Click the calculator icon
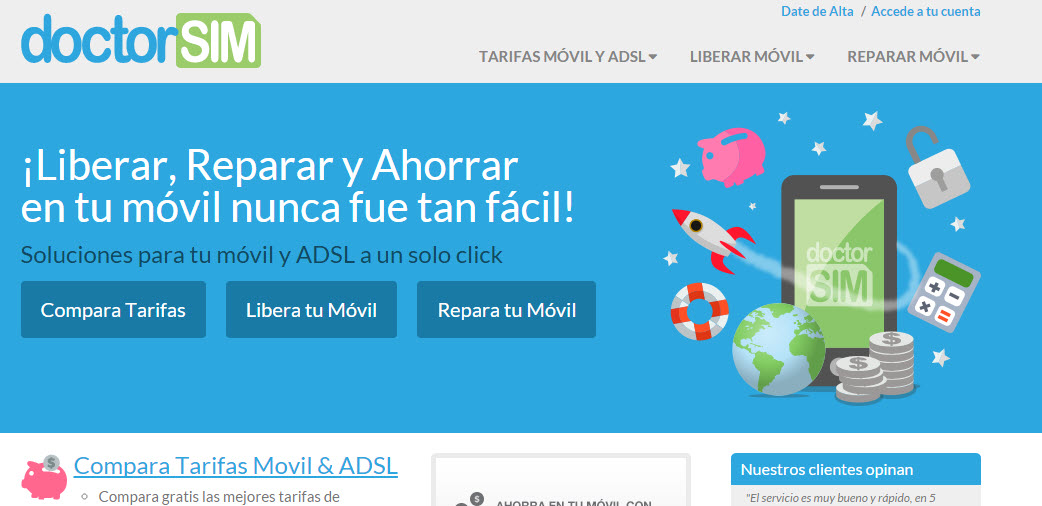 click(x=943, y=292)
